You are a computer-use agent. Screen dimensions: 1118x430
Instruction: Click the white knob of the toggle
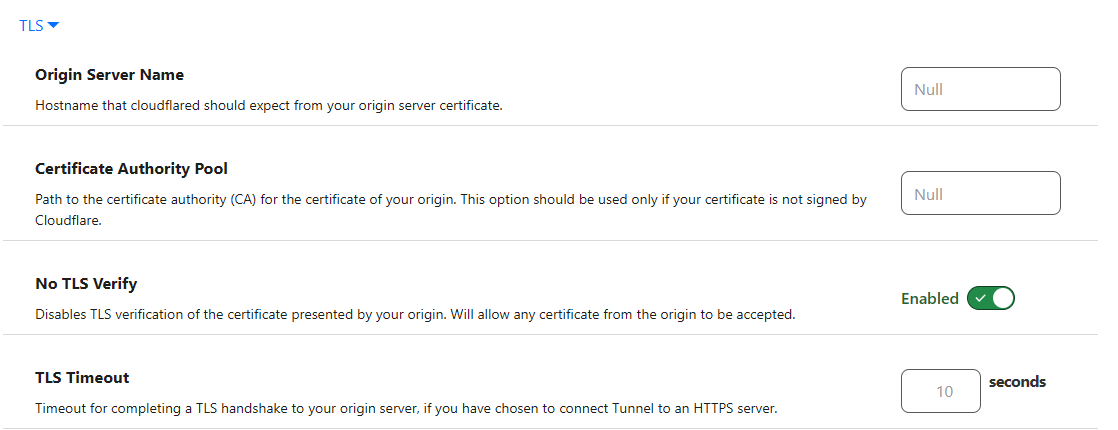tap(1002, 298)
